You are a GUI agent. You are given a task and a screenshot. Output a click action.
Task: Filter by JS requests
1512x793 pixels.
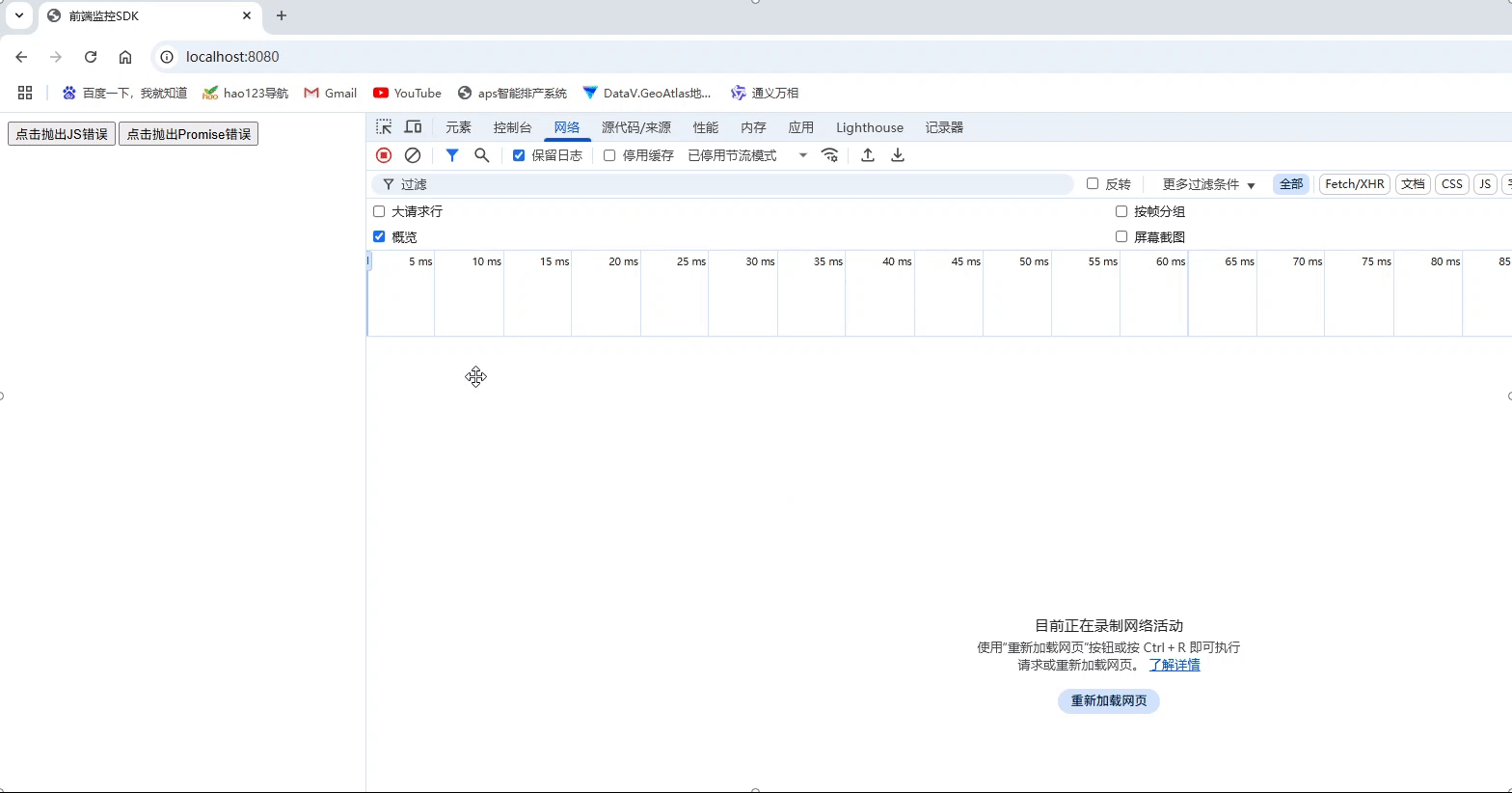[x=1485, y=184]
